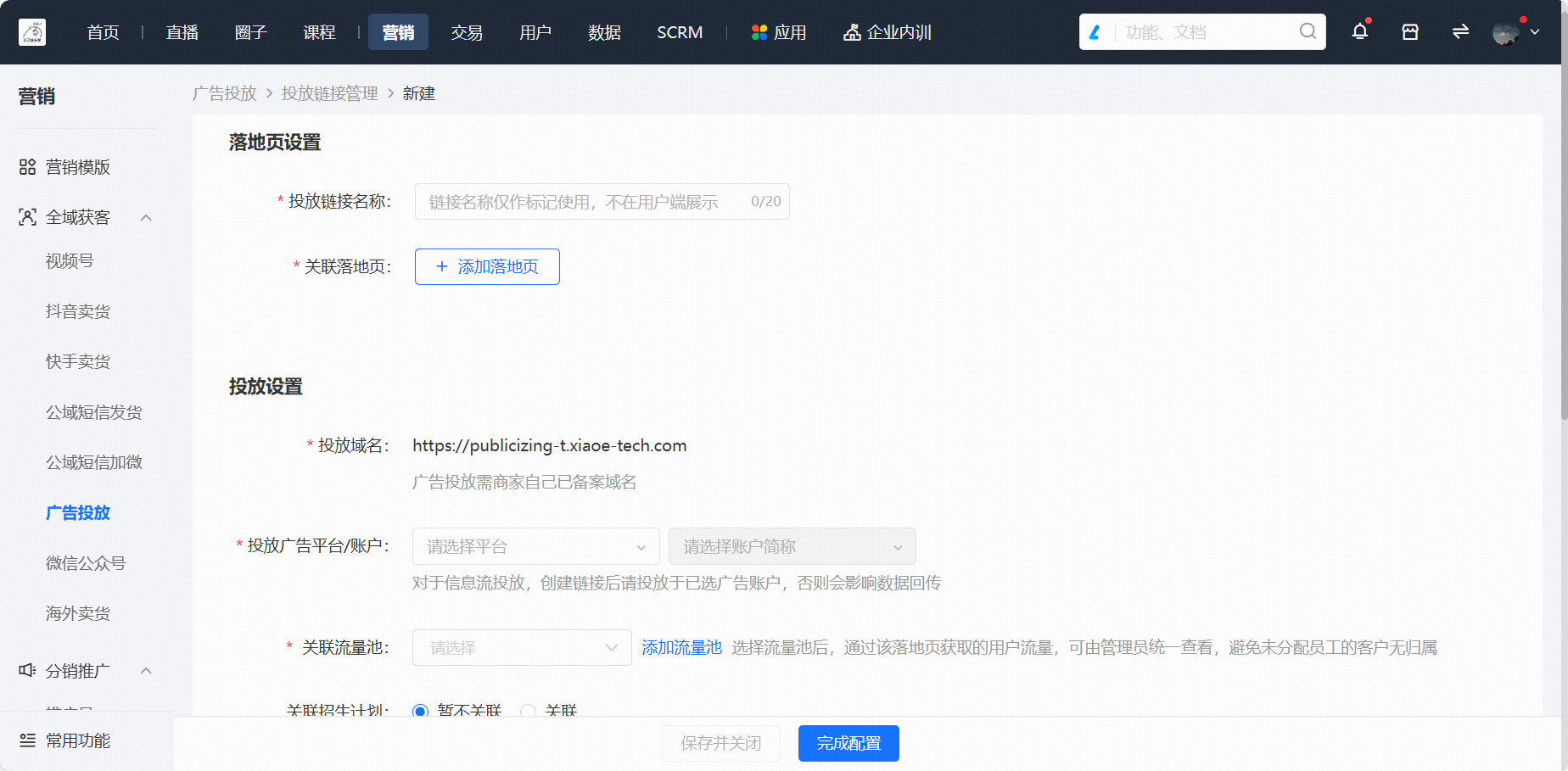Image resolution: width=1568 pixels, height=771 pixels.
Task: Go to 首页 in top navigation
Action: [x=103, y=32]
